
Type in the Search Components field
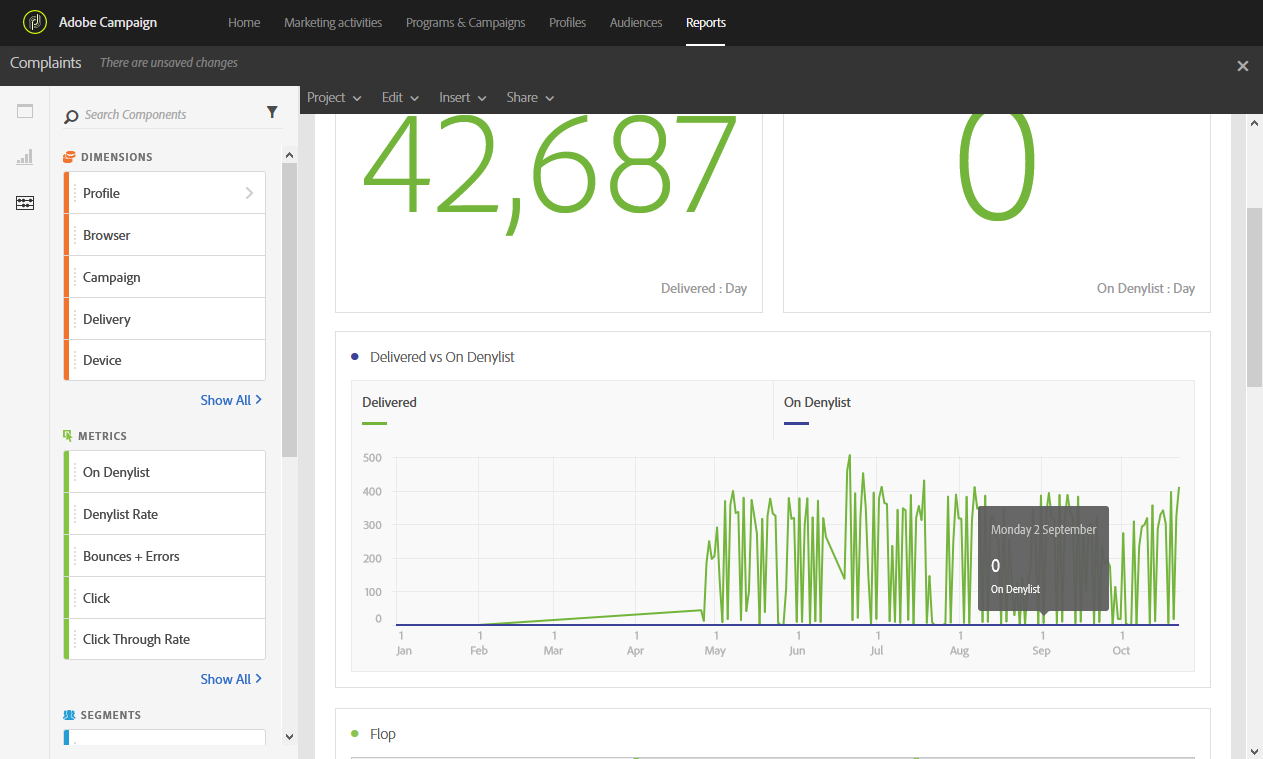tap(170, 115)
